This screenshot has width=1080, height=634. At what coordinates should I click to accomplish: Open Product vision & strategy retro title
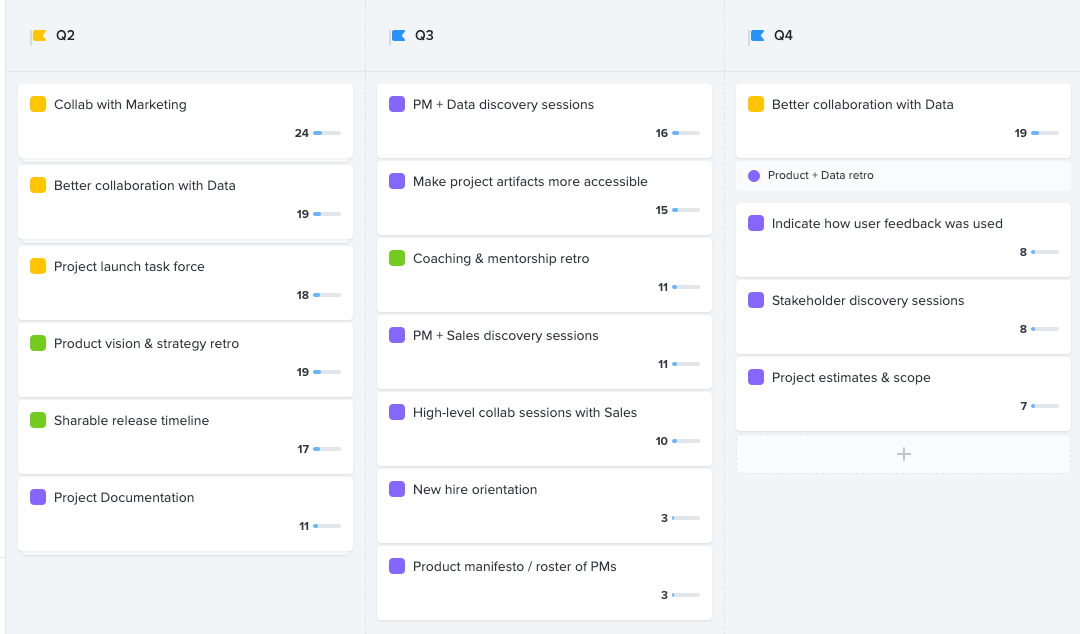tap(147, 343)
